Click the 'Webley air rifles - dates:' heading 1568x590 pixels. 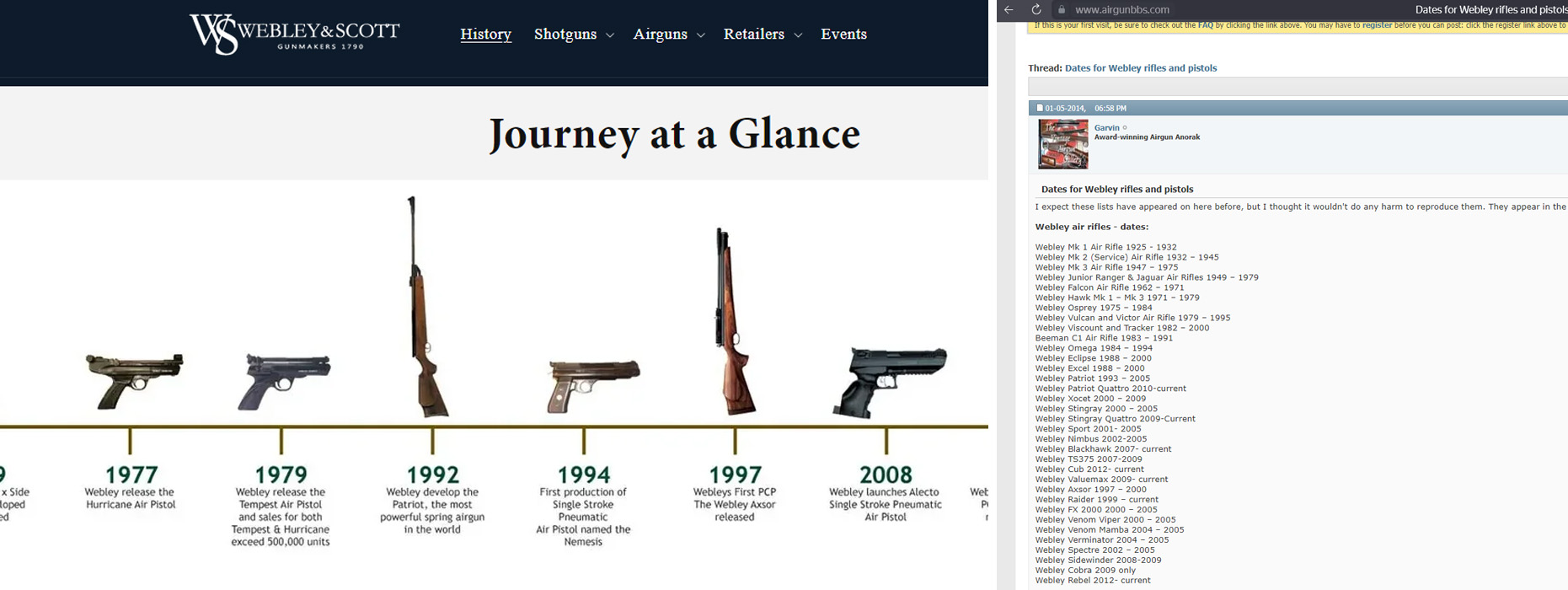(1092, 227)
